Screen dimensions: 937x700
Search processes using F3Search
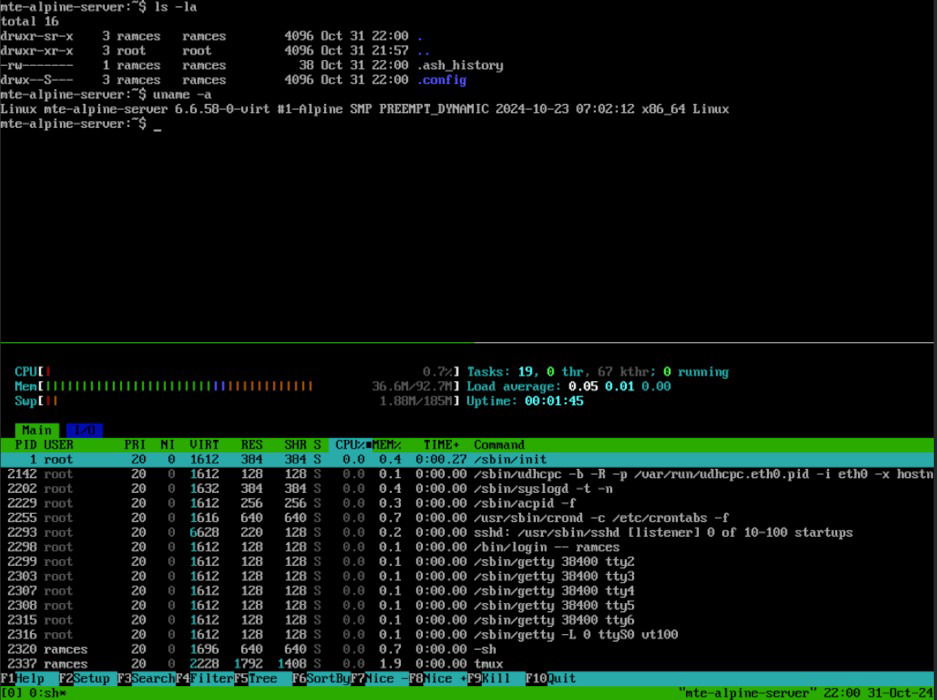pos(145,677)
